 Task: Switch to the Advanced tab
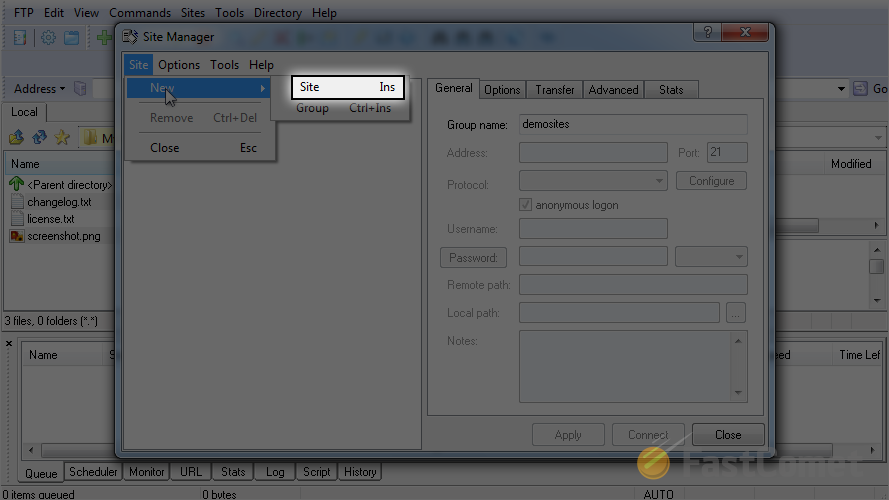tap(613, 90)
